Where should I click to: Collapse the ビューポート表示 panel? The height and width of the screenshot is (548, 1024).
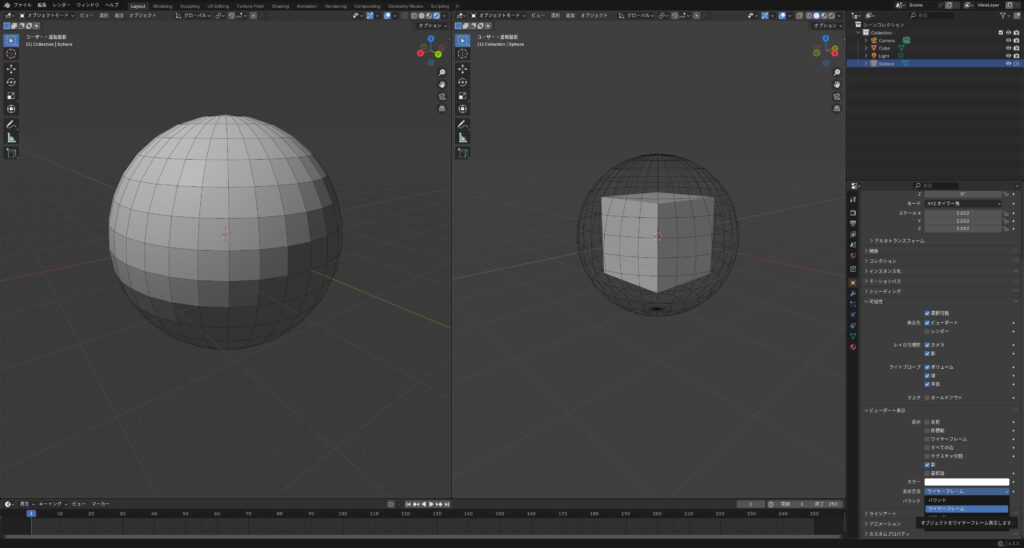(x=886, y=410)
